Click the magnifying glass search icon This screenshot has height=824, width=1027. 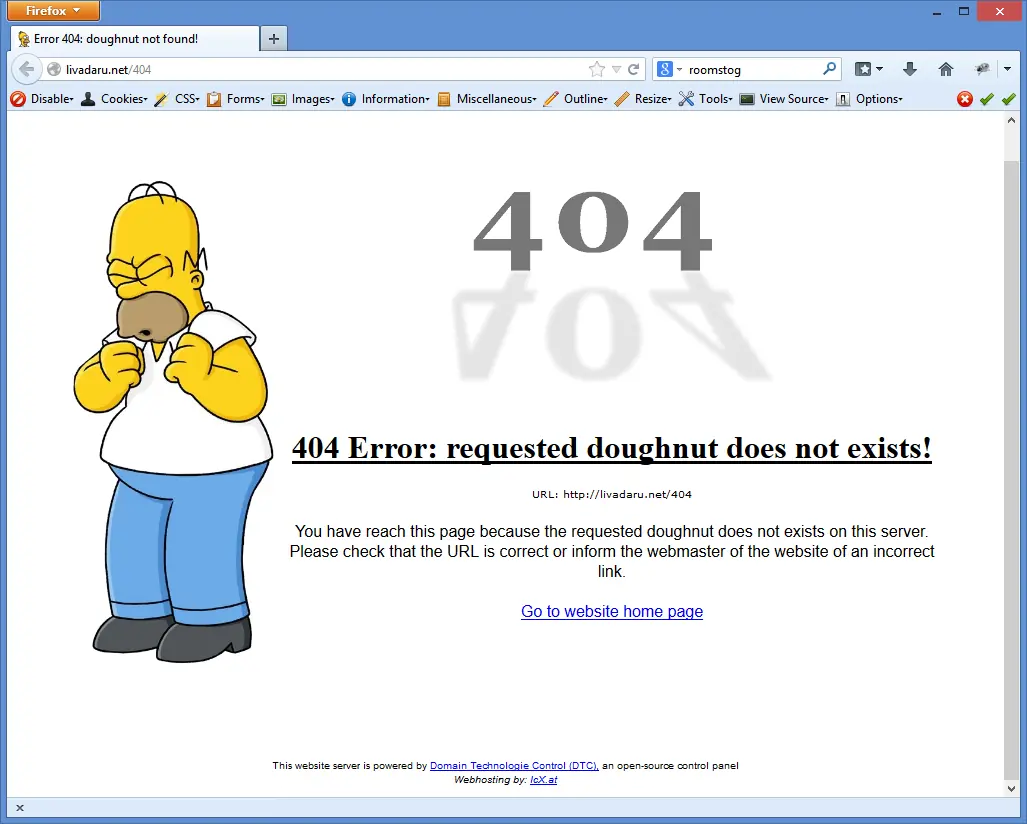829,69
